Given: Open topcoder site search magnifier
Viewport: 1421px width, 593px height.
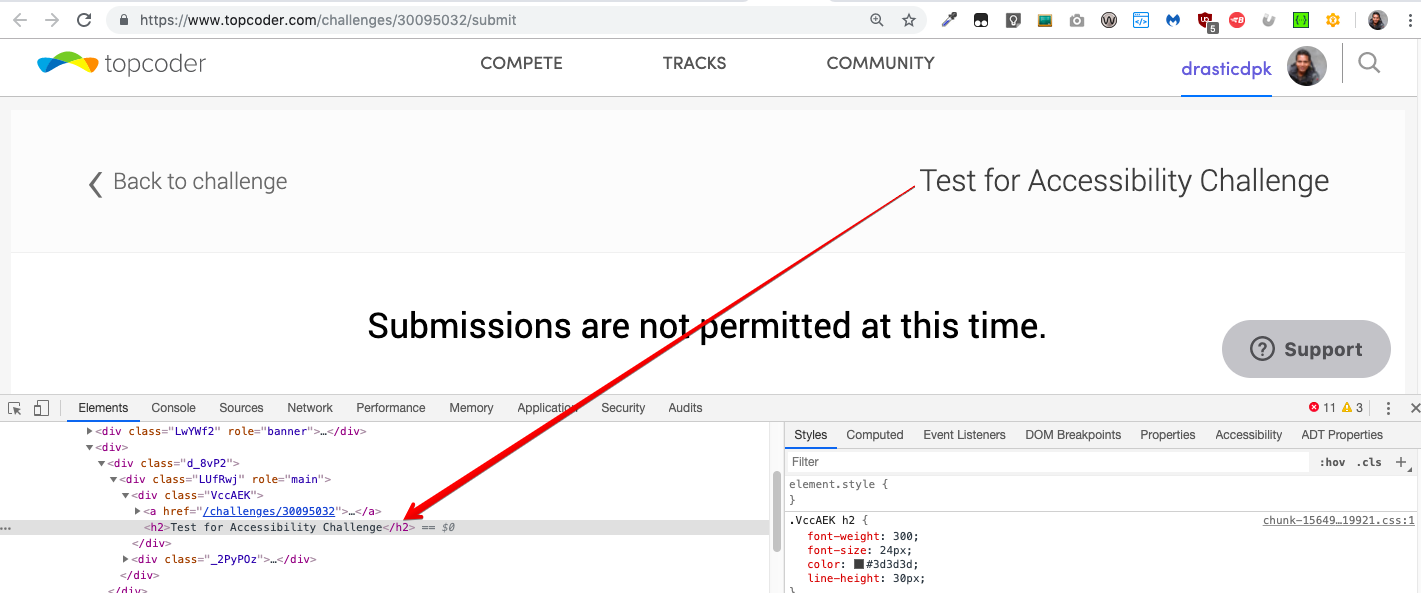Looking at the screenshot, I should tap(1369, 63).
